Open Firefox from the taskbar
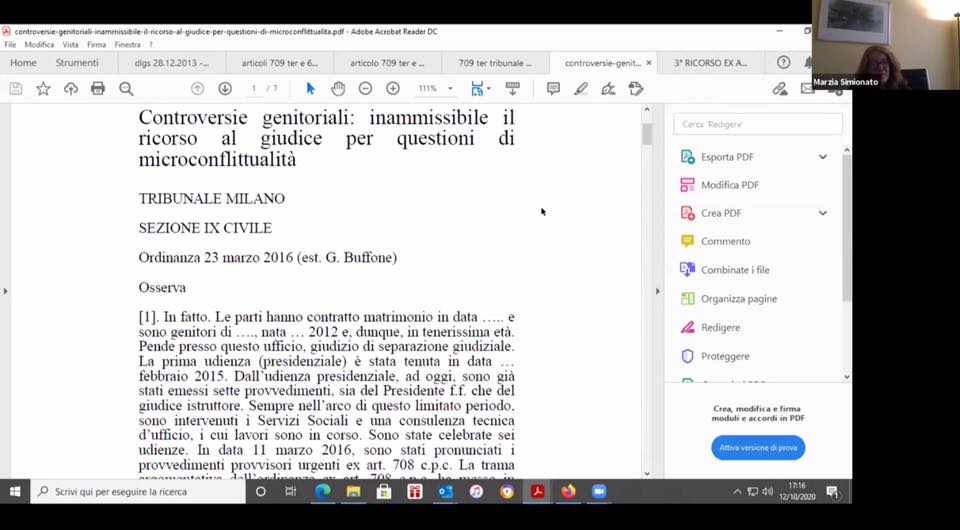960x530 pixels. tap(568, 491)
